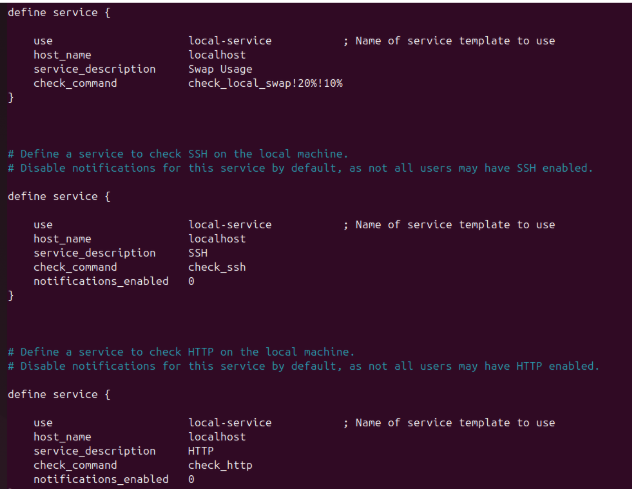The width and height of the screenshot is (632, 489).
Task: Click the comment 'Define a service to check HTTP'
Action: click(x=181, y=352)
